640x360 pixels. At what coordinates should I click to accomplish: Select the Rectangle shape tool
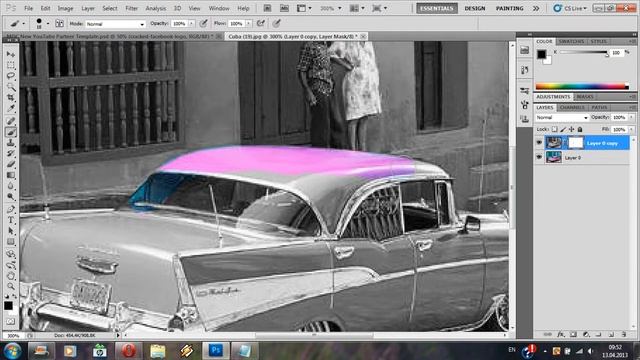[11, 242]
